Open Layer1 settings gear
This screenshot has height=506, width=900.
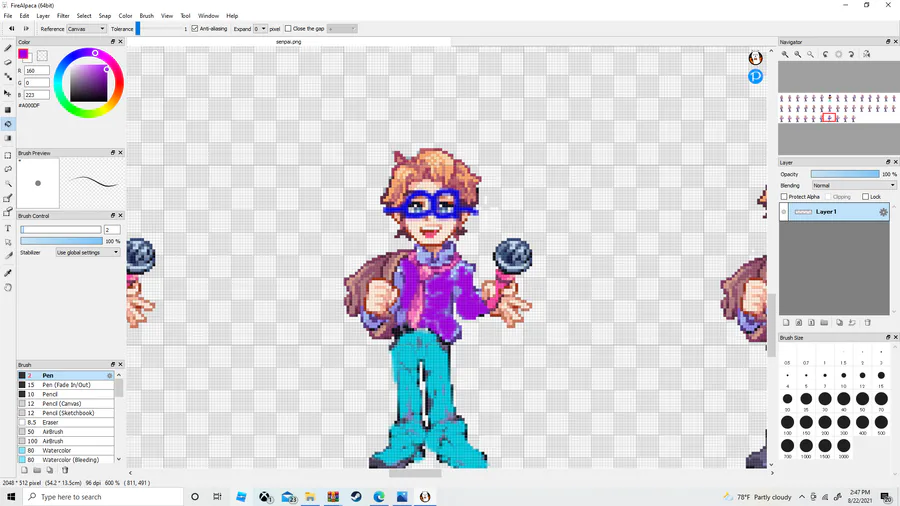883,212
